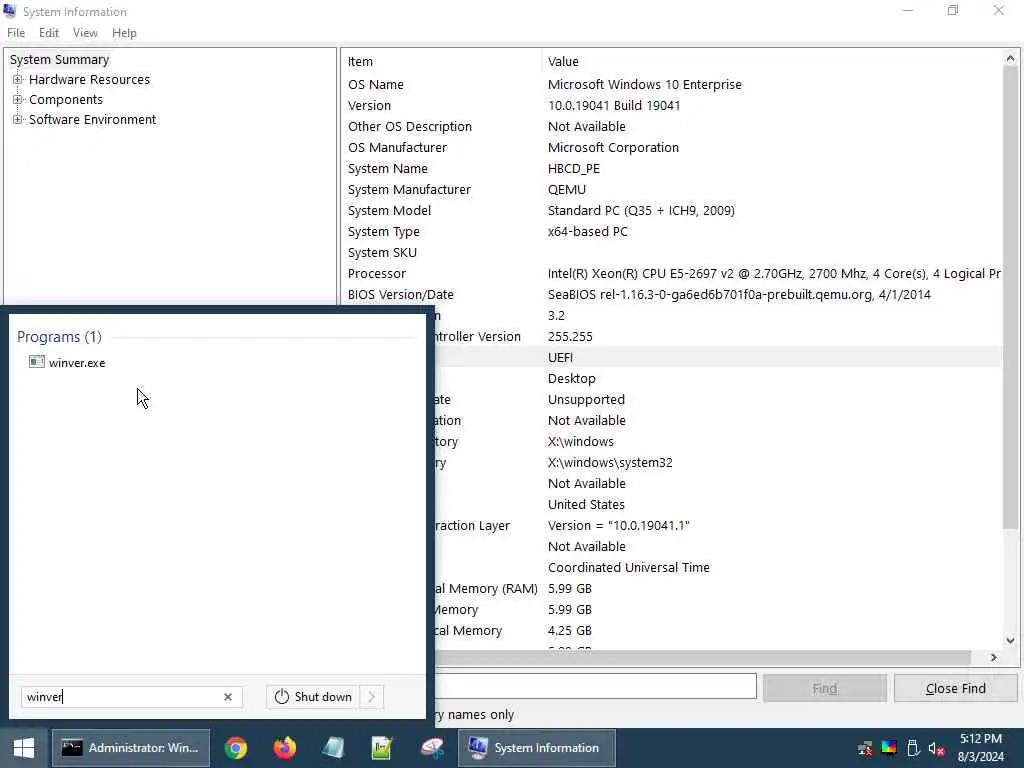Select the Hardware Resources label

coord(89,80)
